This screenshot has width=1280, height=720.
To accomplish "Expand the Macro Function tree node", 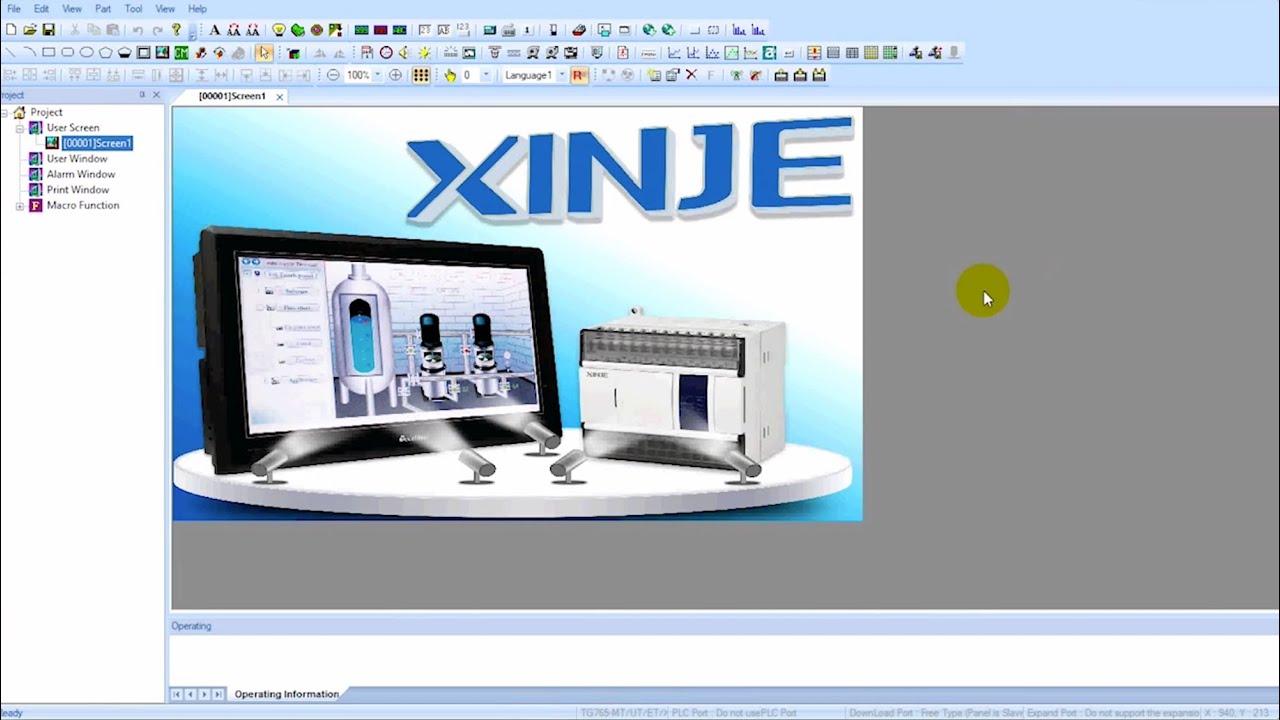I will 20,206.
